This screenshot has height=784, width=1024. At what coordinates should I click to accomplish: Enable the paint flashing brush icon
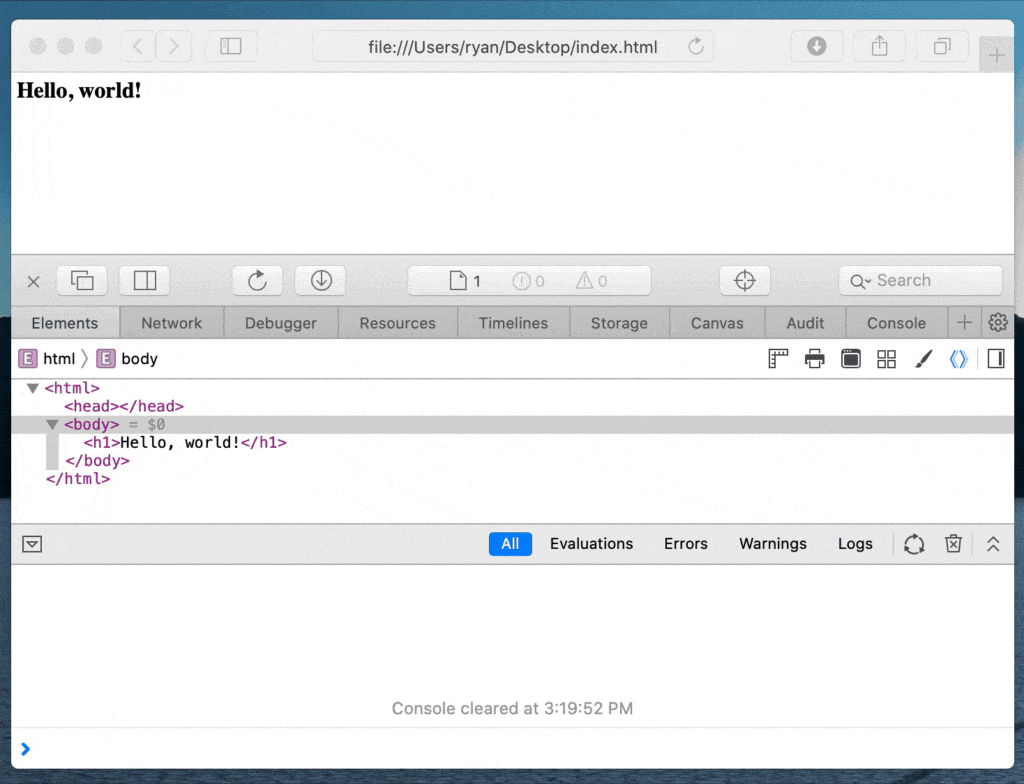923,359
